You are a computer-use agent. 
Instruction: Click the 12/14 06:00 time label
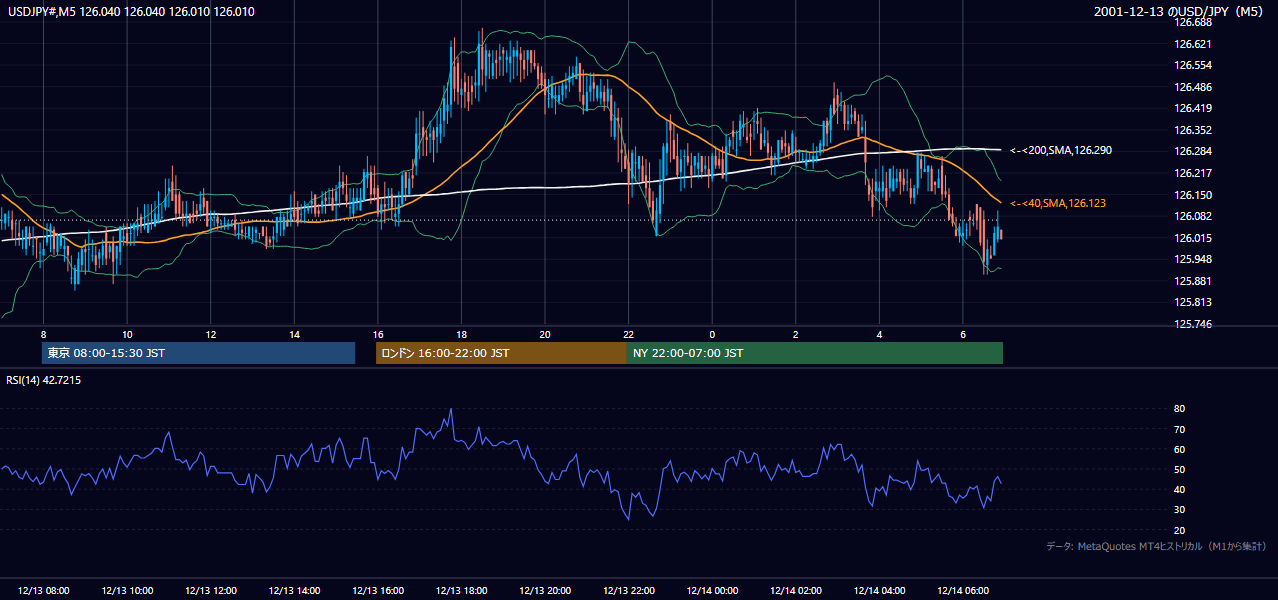pyautogui.click(x=963, y=591)
